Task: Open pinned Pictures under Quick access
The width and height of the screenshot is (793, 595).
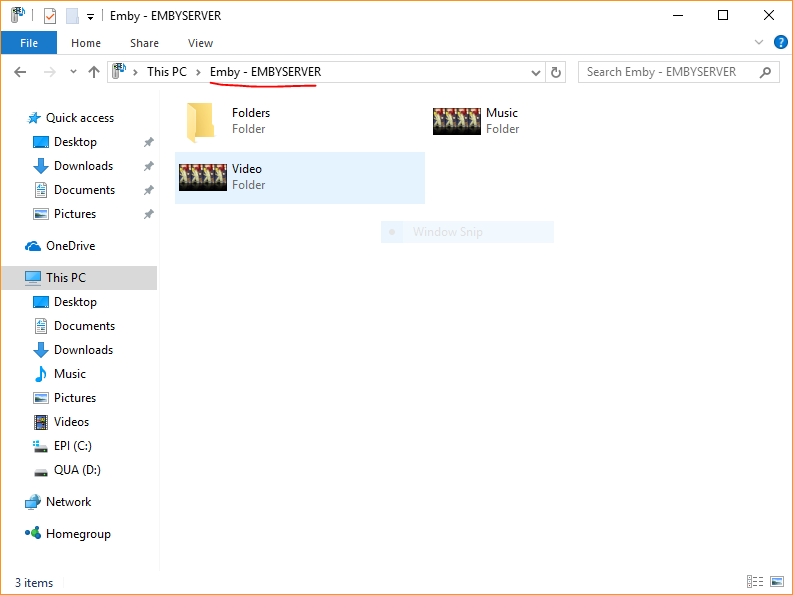Action: click(x=75, y=214)
